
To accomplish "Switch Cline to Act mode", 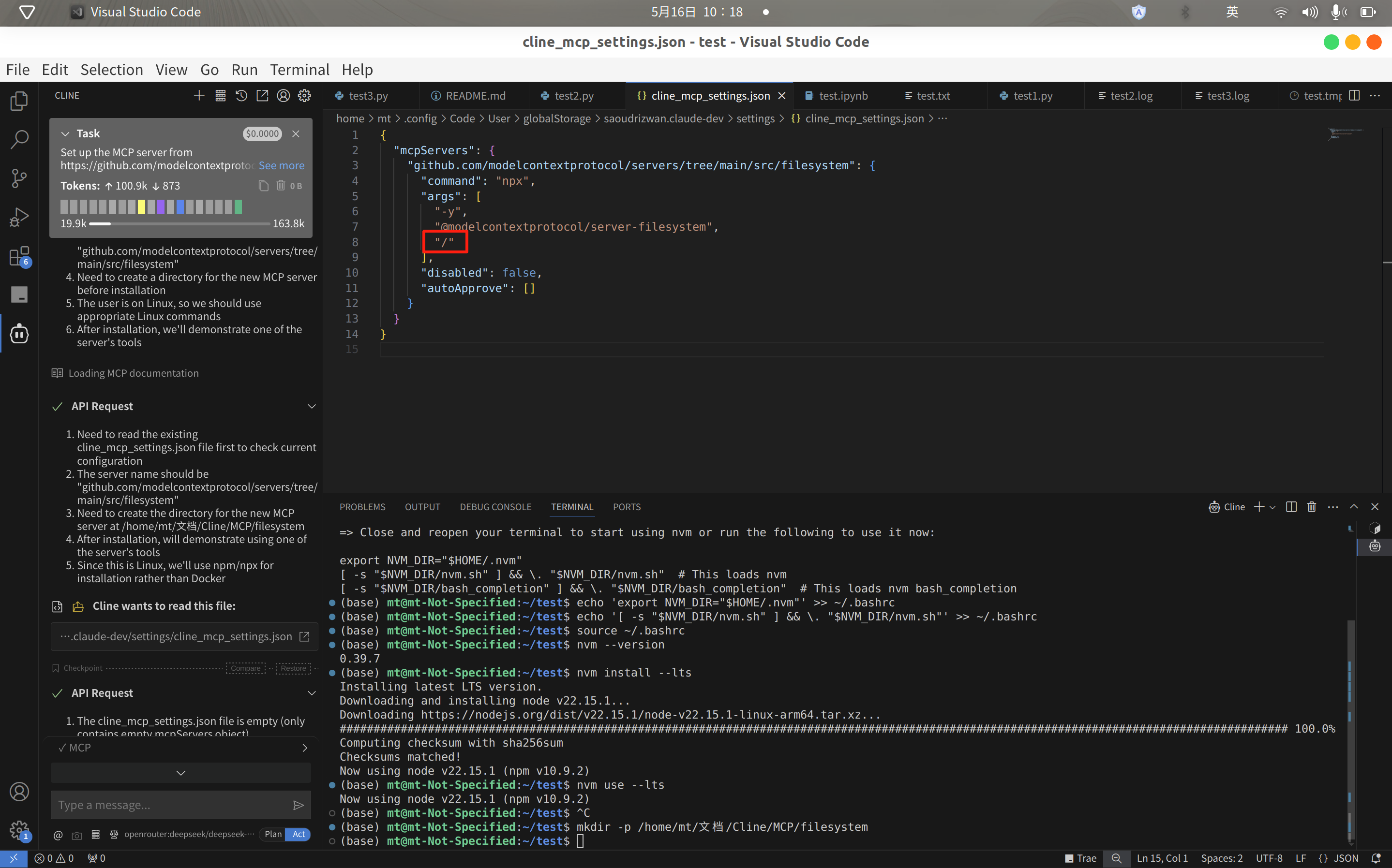I will point(299,834).
